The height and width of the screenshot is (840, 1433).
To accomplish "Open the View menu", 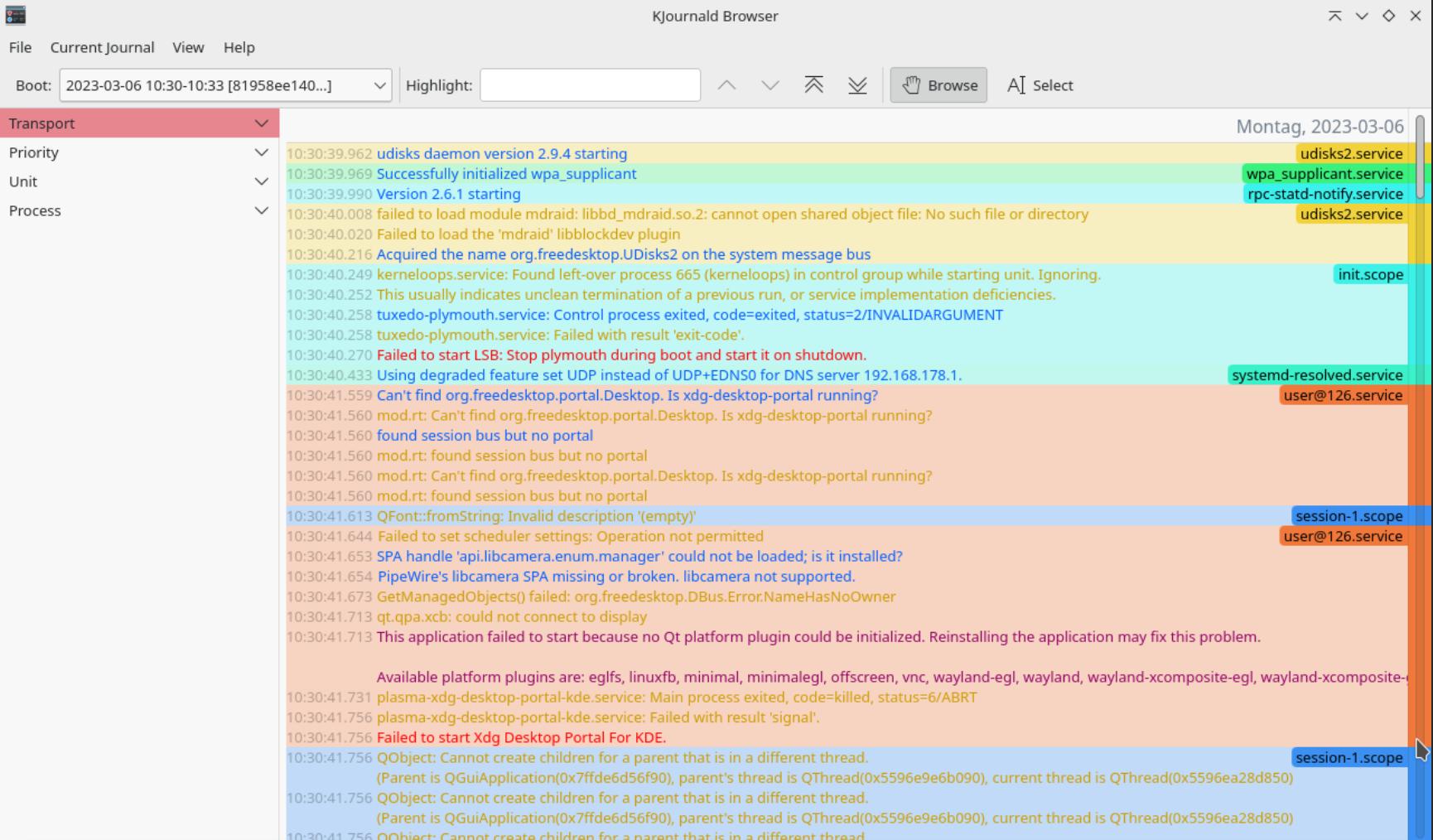I will pos(188,47).
